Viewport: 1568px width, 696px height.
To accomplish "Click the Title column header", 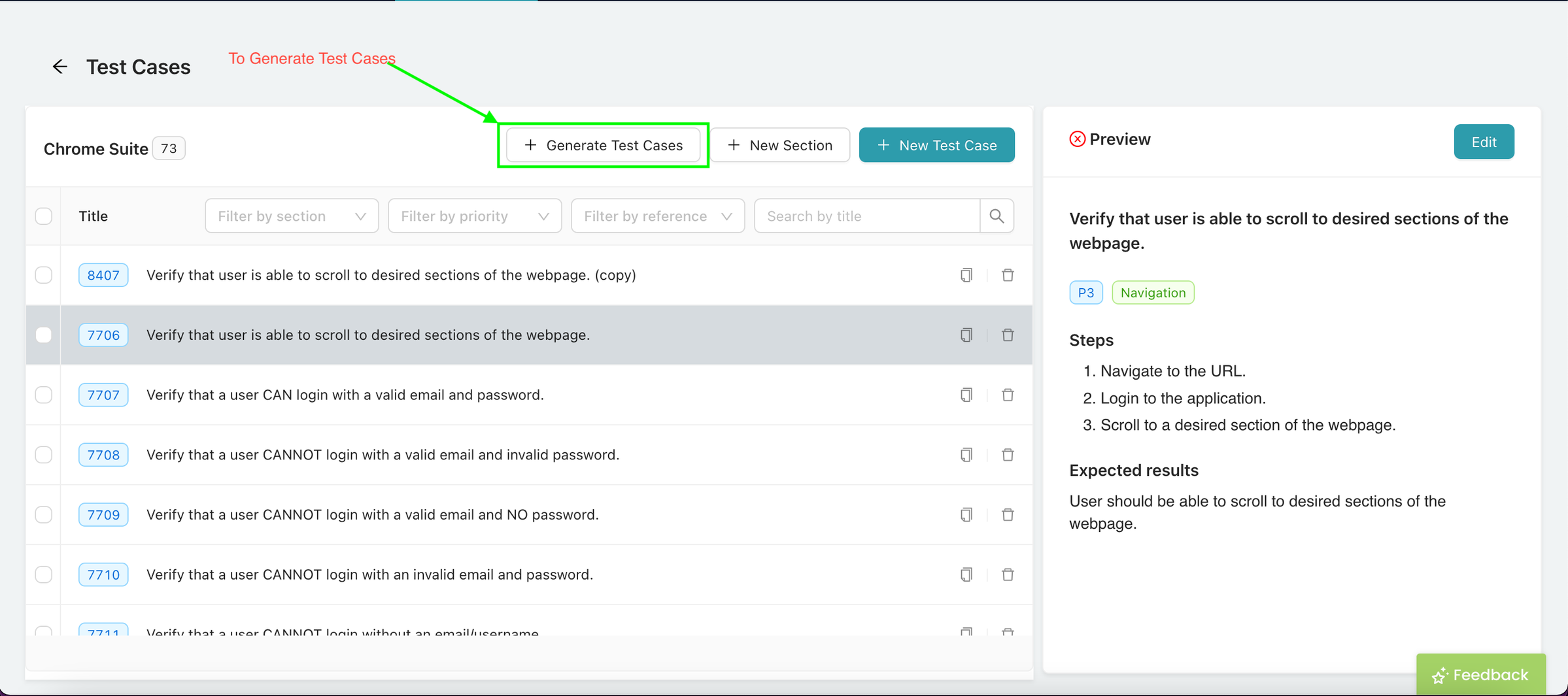I will click(94, 216).
